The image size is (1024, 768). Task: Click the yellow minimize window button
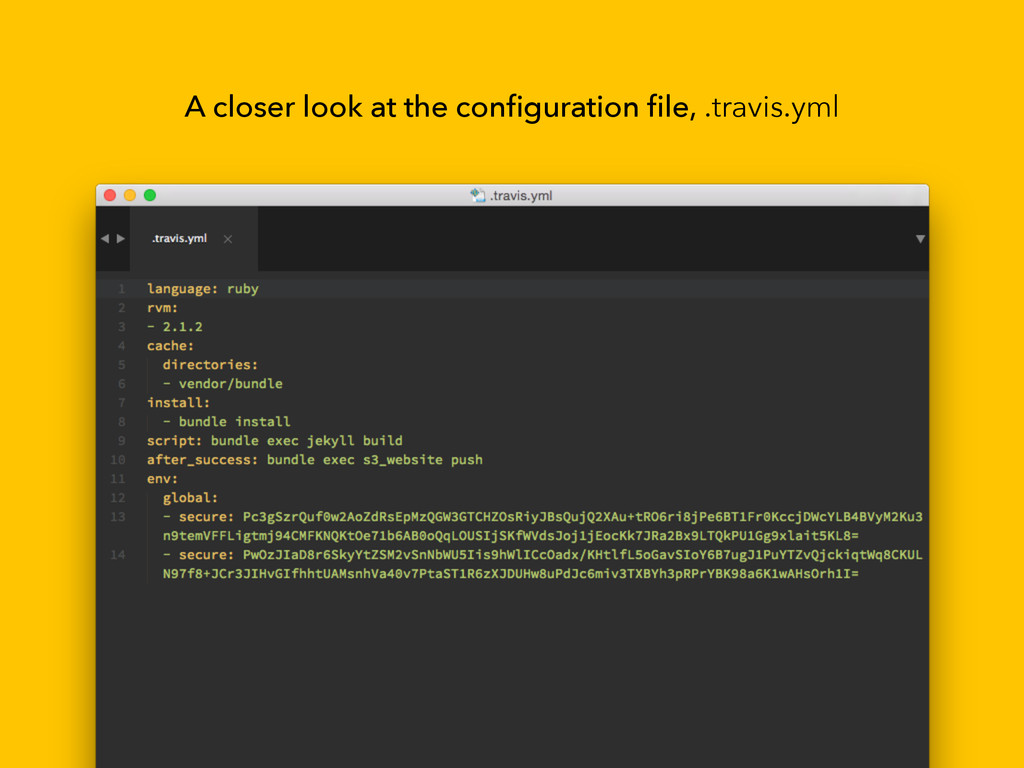pos(130,195)
